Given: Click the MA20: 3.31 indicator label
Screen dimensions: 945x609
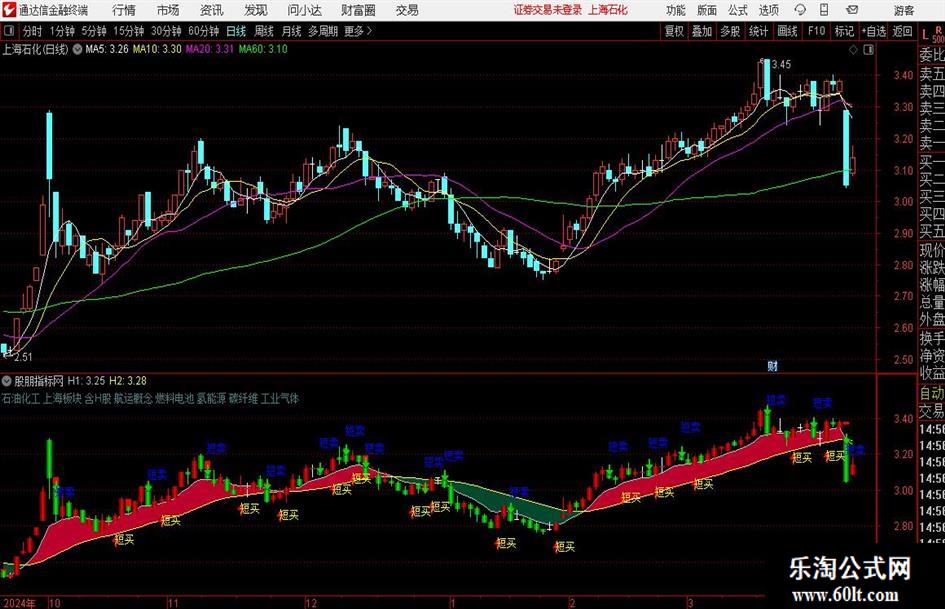Looking at the screenshot, I should click(210, 49).
